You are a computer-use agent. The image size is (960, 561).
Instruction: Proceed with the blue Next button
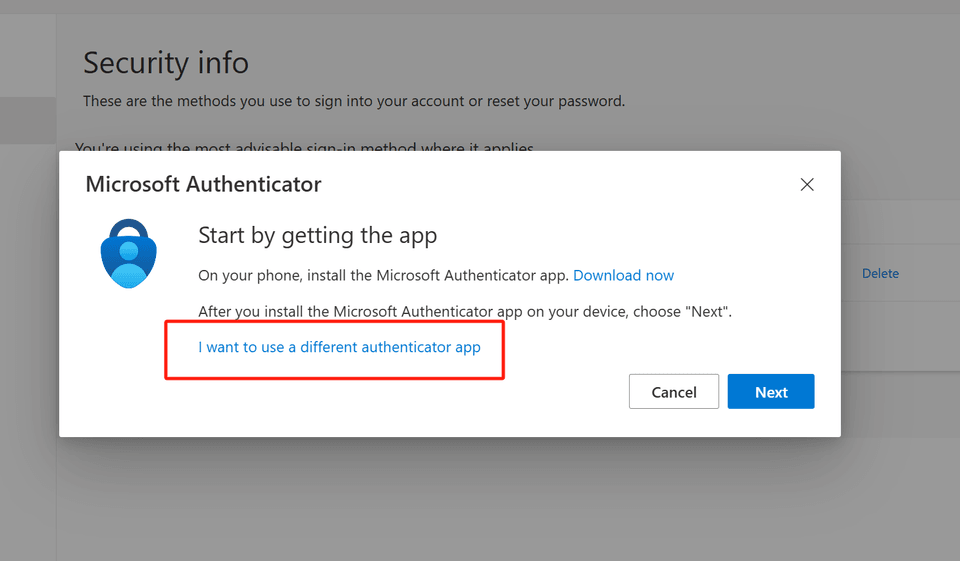point(770,392)
